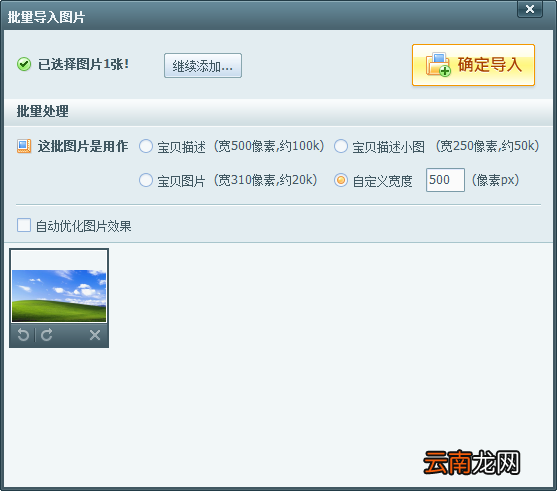
Task: Close the 批量导入图片 dialog
Action: 530,9
